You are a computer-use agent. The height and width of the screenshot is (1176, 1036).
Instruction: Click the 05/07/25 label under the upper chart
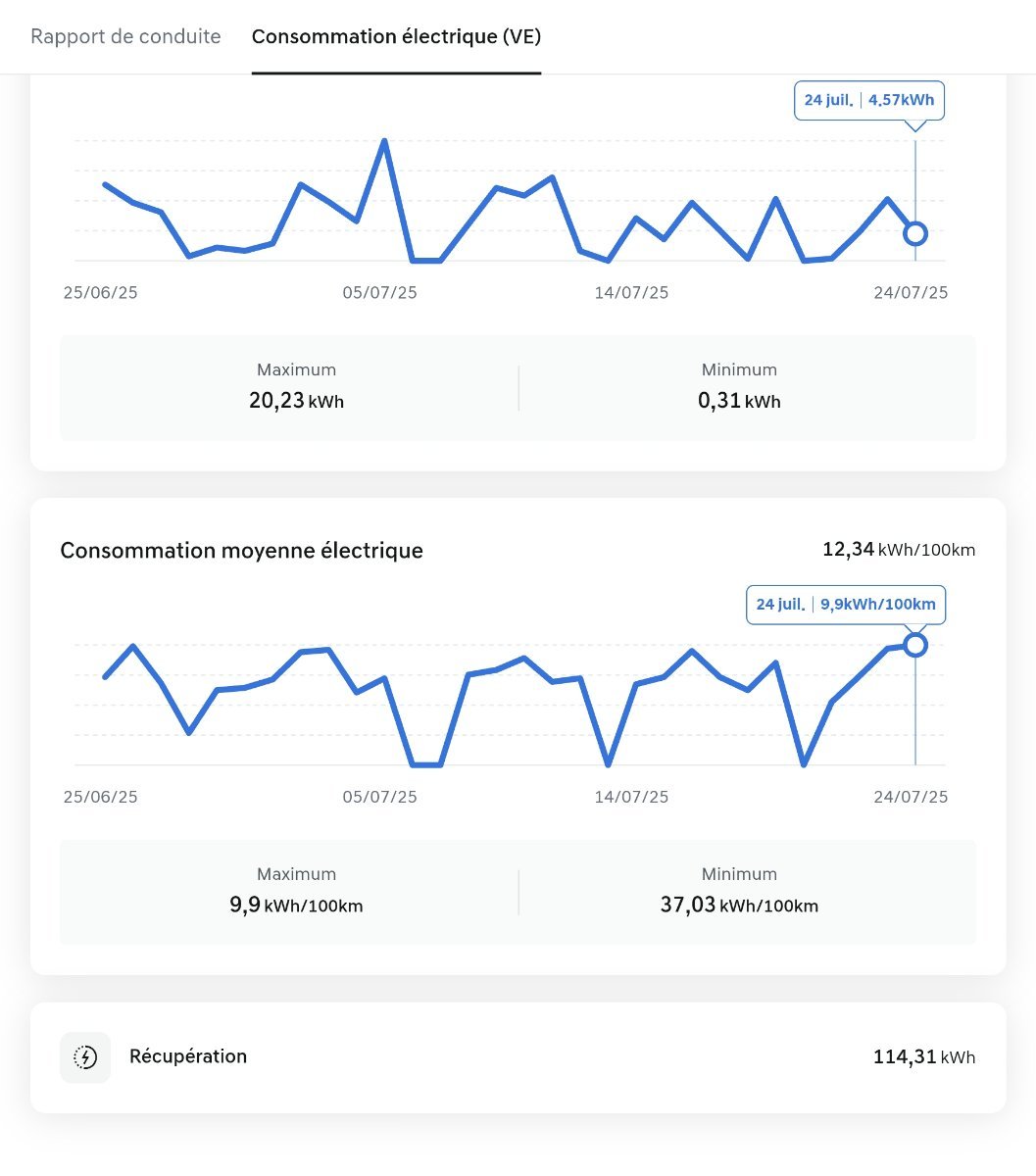(x=379, y=293)
